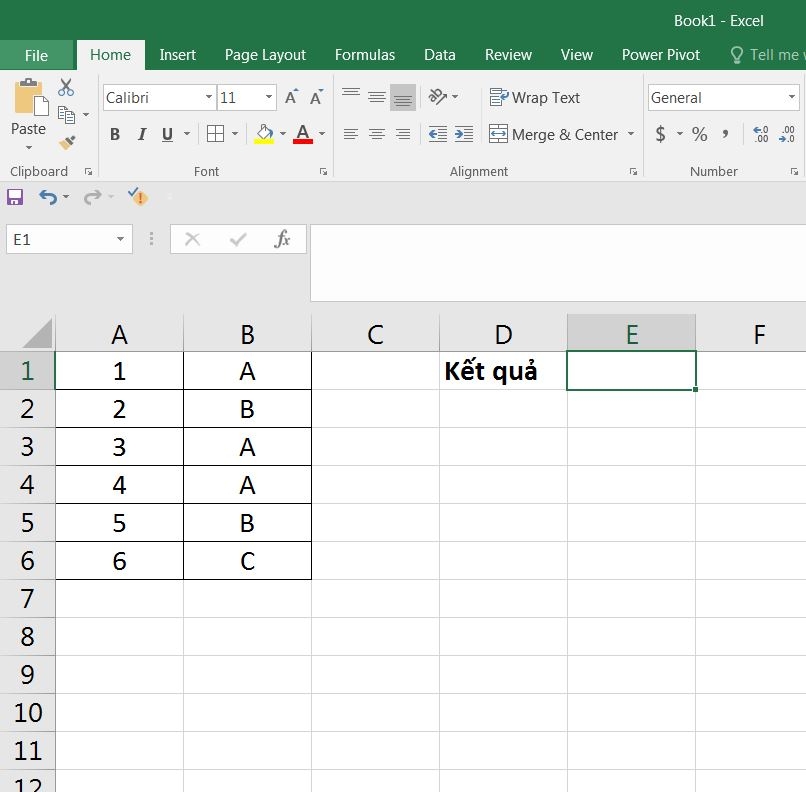The image size is (806, 792).
Task: Switch to Page Layout tab
Action: (265, 54)
